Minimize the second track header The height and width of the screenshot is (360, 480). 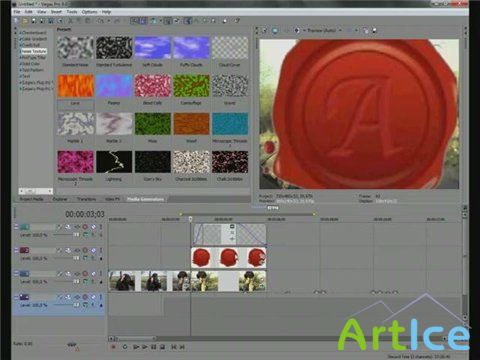pos(16,250)
